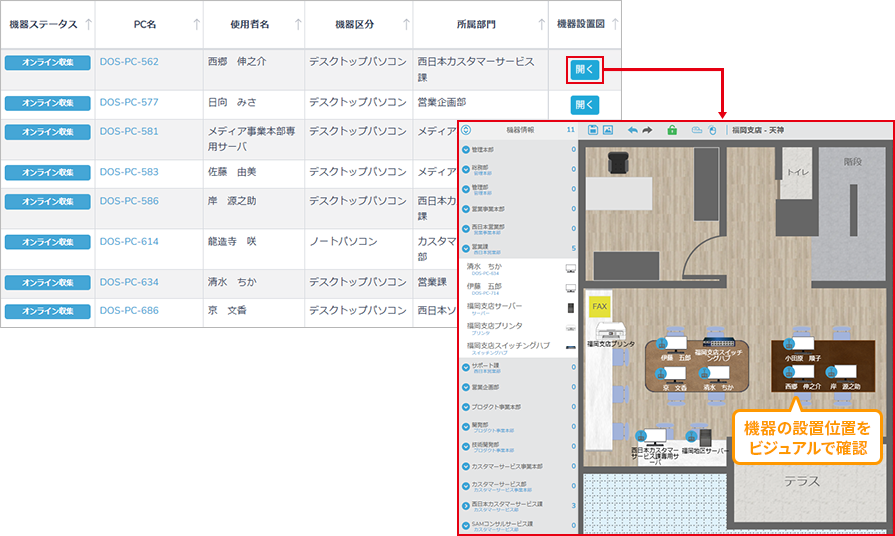
Task: Select 福岡支店サーバー entry in device list
Action: click(x=519, y=309)
